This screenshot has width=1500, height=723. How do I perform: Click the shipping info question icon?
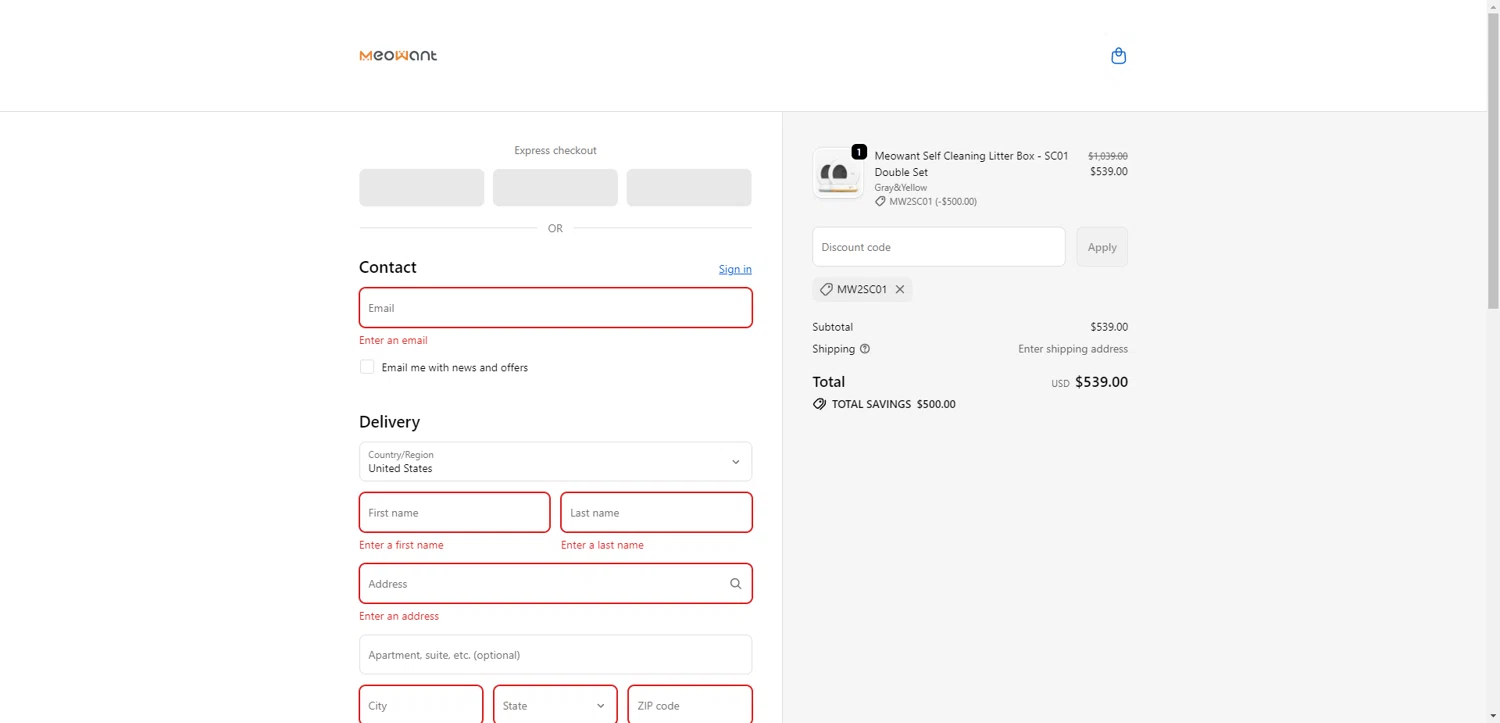pos(865,349)
